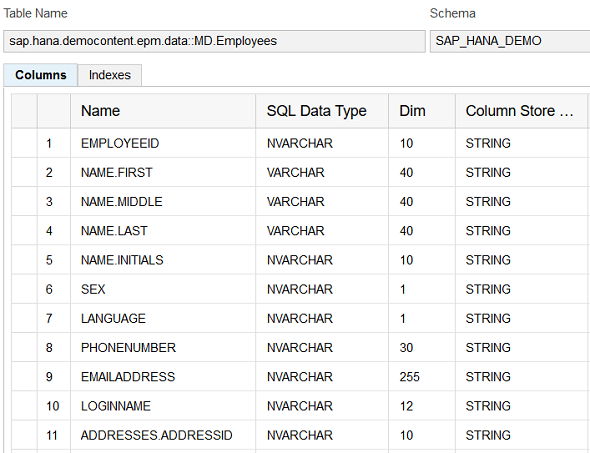Select the NAME.FIRST cell
Viewport: 590px width, 453px height.
coord(163,172)
